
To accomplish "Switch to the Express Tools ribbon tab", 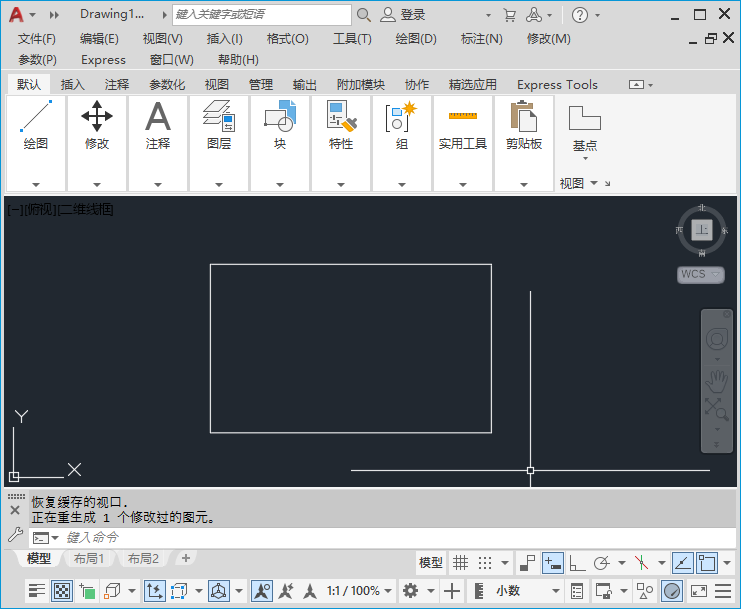I will tap(557, 85).
